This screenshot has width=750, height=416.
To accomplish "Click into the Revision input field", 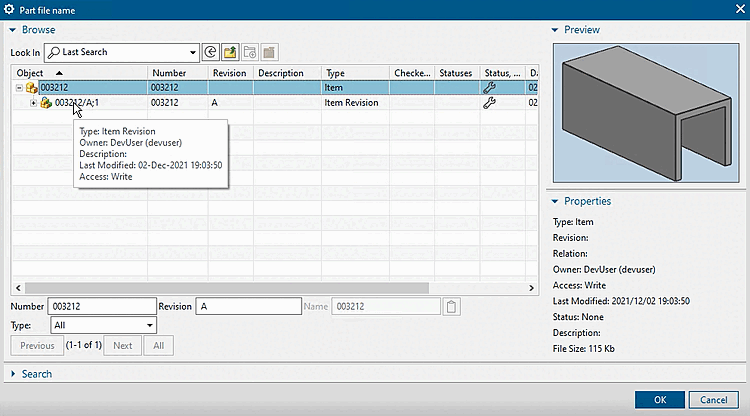I will 248,307.
